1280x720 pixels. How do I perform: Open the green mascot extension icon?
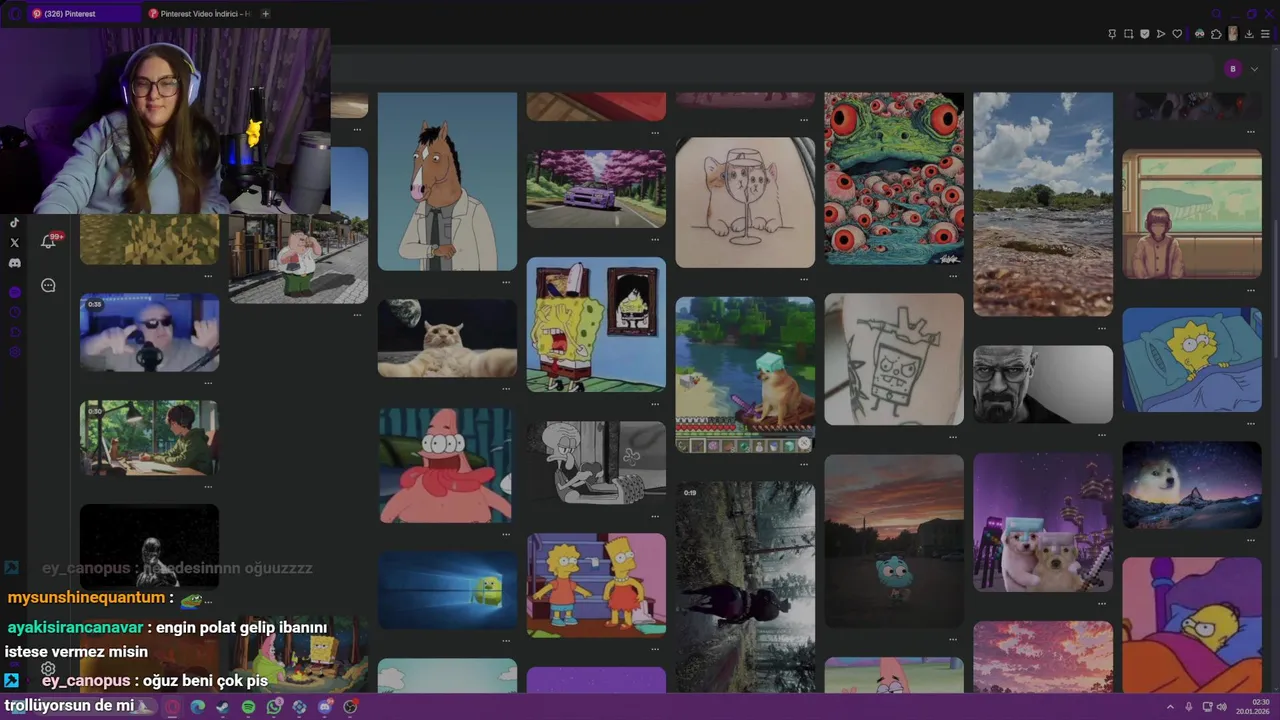click(1200, 34)
